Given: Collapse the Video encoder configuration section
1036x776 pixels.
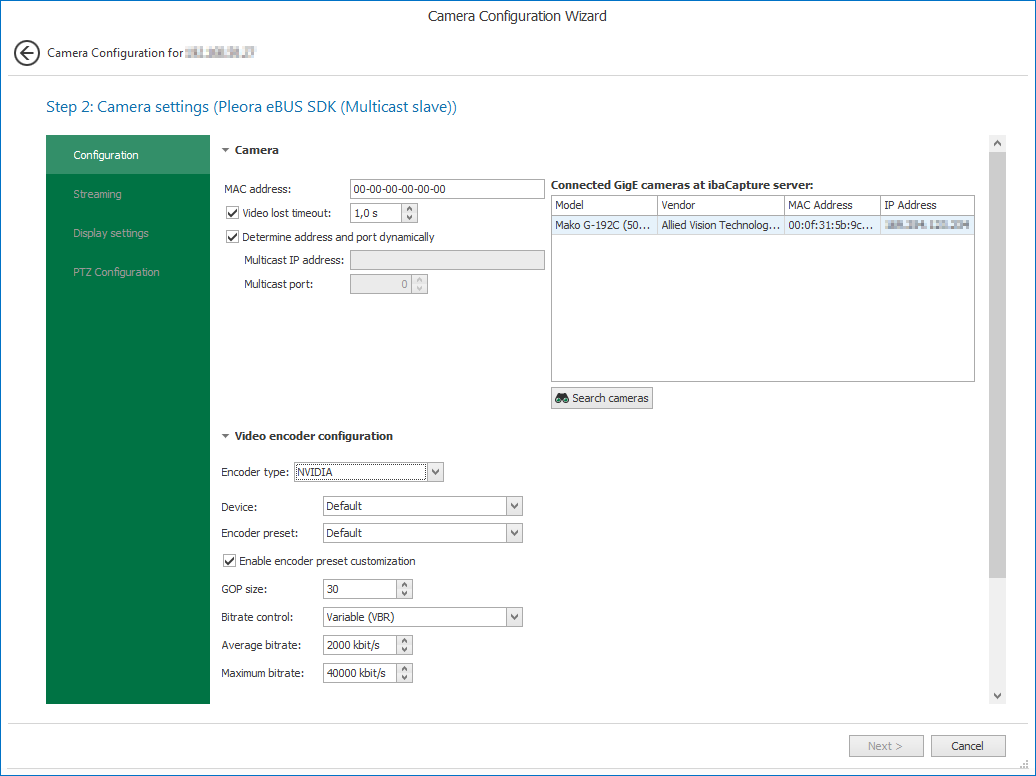Looking at the screenshot, I should point(225,436).
